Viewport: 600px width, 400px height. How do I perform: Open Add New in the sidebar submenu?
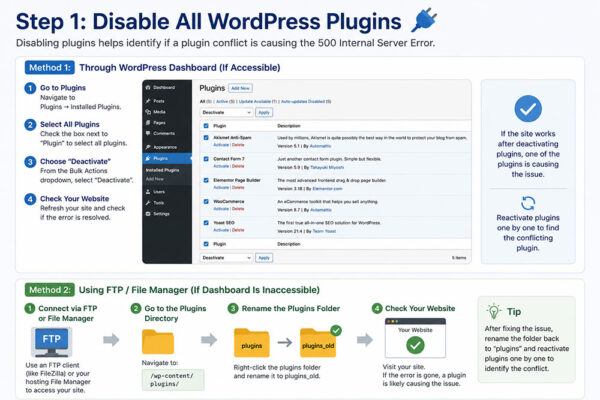155,179
